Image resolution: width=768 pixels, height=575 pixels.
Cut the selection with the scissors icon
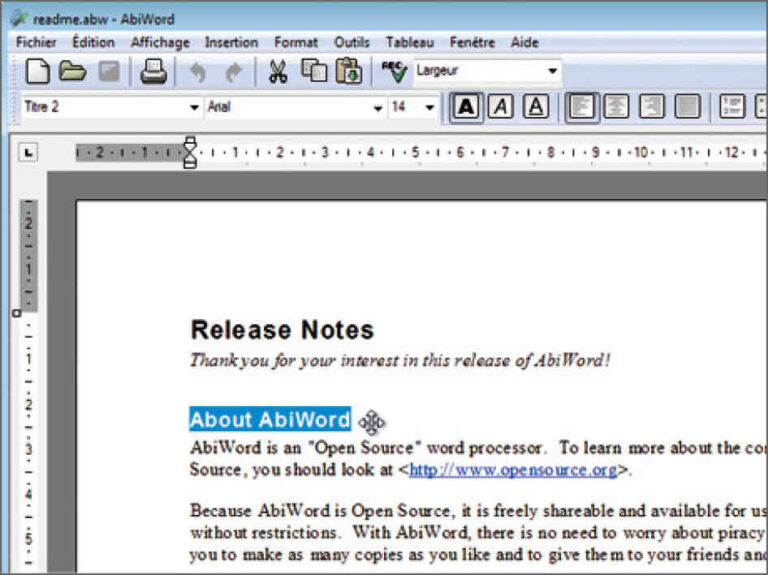[278, 72]
